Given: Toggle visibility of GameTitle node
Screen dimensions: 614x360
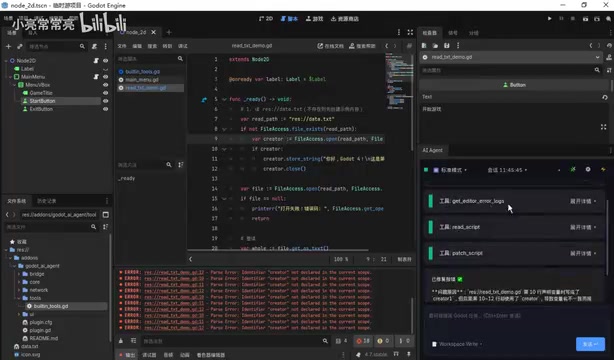Looking at the screenshot, I should 105,93.
